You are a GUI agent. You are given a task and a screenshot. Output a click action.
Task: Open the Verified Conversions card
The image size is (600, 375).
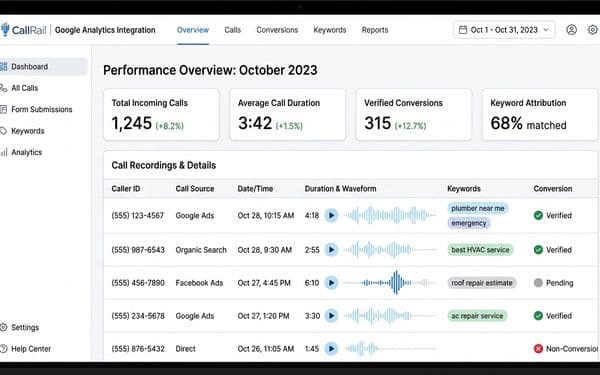(x=414, y=115)
